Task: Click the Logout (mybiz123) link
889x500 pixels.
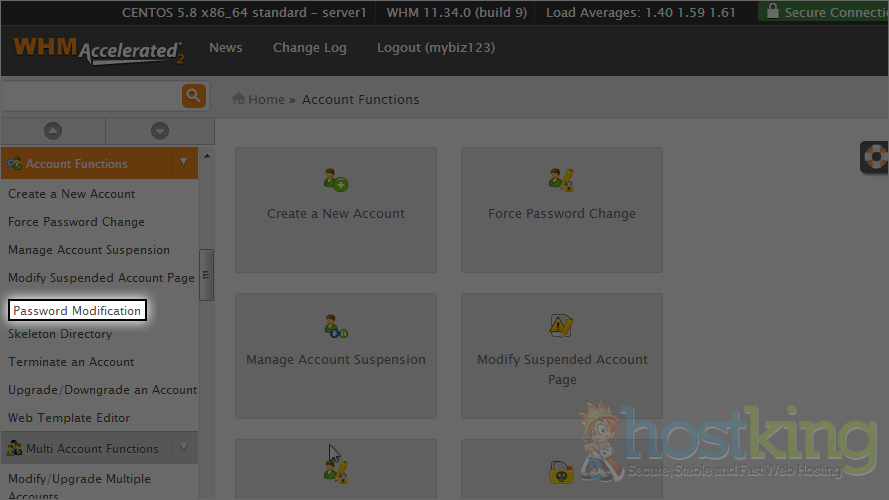Action: pyautogui.click(x=435, y=48)
